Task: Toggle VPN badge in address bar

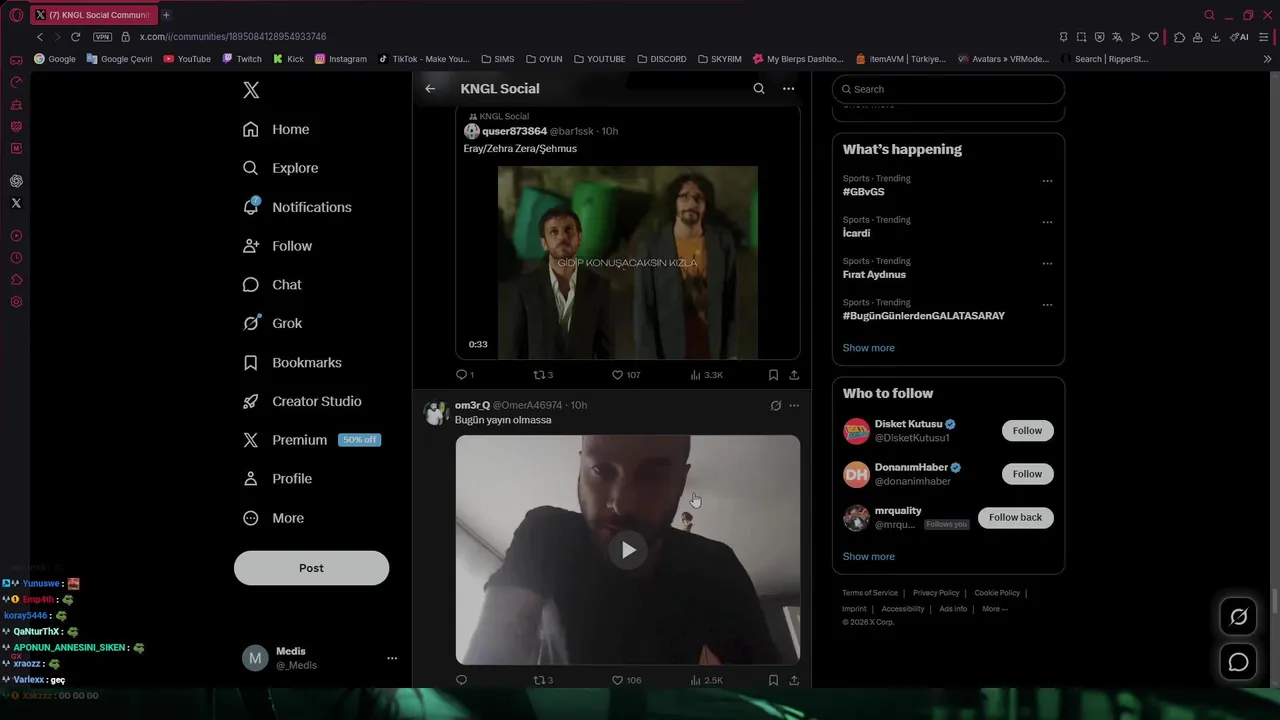Action: click(x=103, y=37)
